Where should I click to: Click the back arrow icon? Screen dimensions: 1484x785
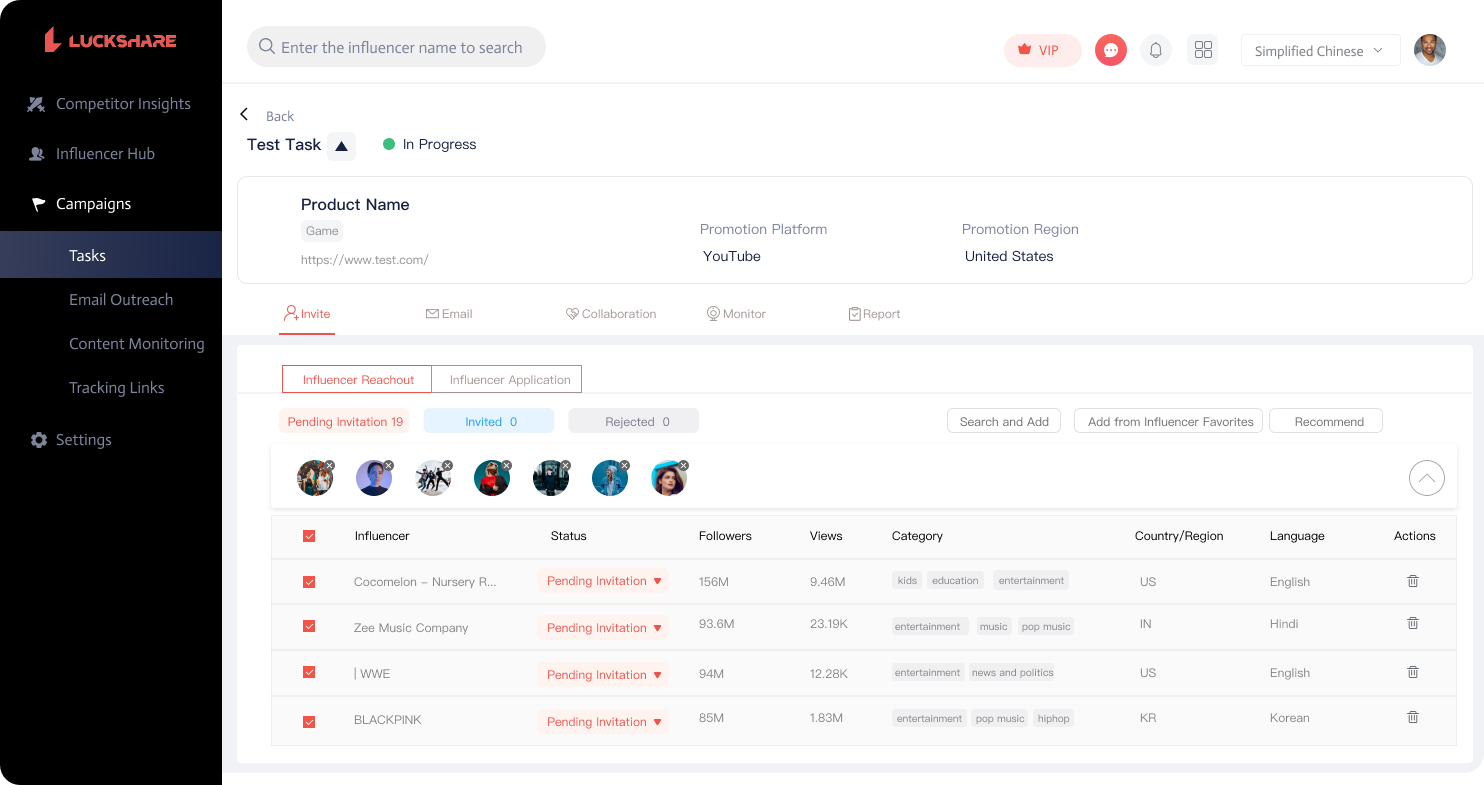[x=244, y=115]
